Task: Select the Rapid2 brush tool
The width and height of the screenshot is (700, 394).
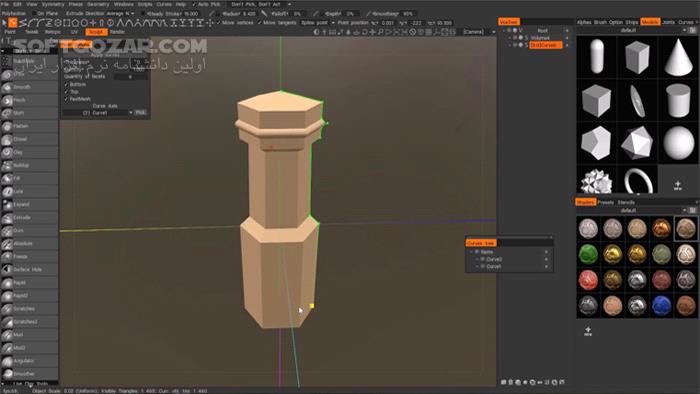Action: [x=29, y=295]
